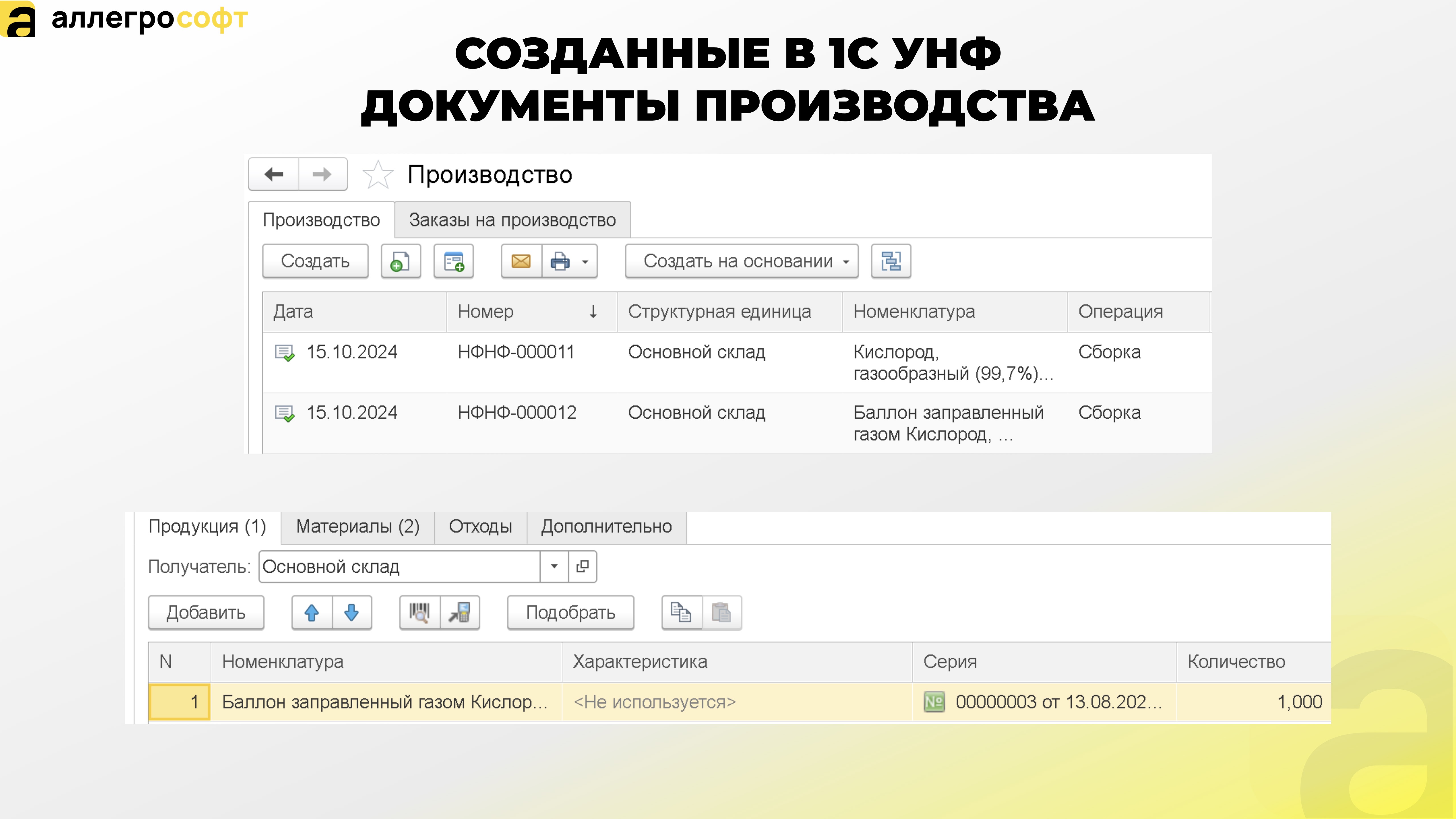The height and width of the screenshot is (819, 1456).
Task: Add Производство to favorites with the star
Action: [x=378, y=175]
